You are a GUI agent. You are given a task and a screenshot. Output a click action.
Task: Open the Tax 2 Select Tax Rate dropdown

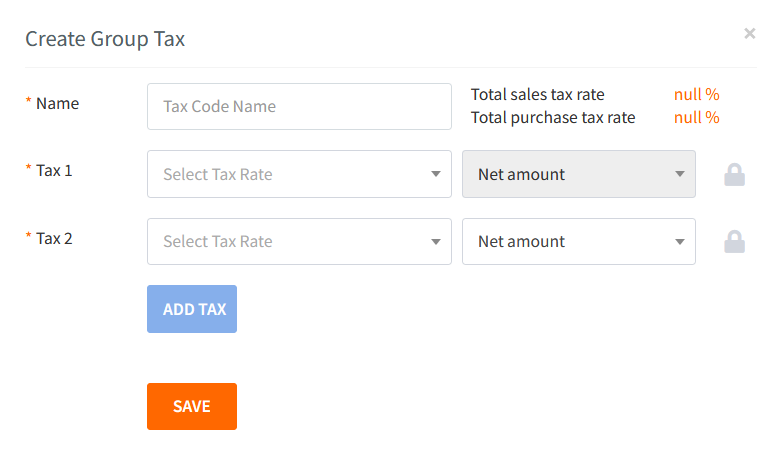[x=290, y=242]
